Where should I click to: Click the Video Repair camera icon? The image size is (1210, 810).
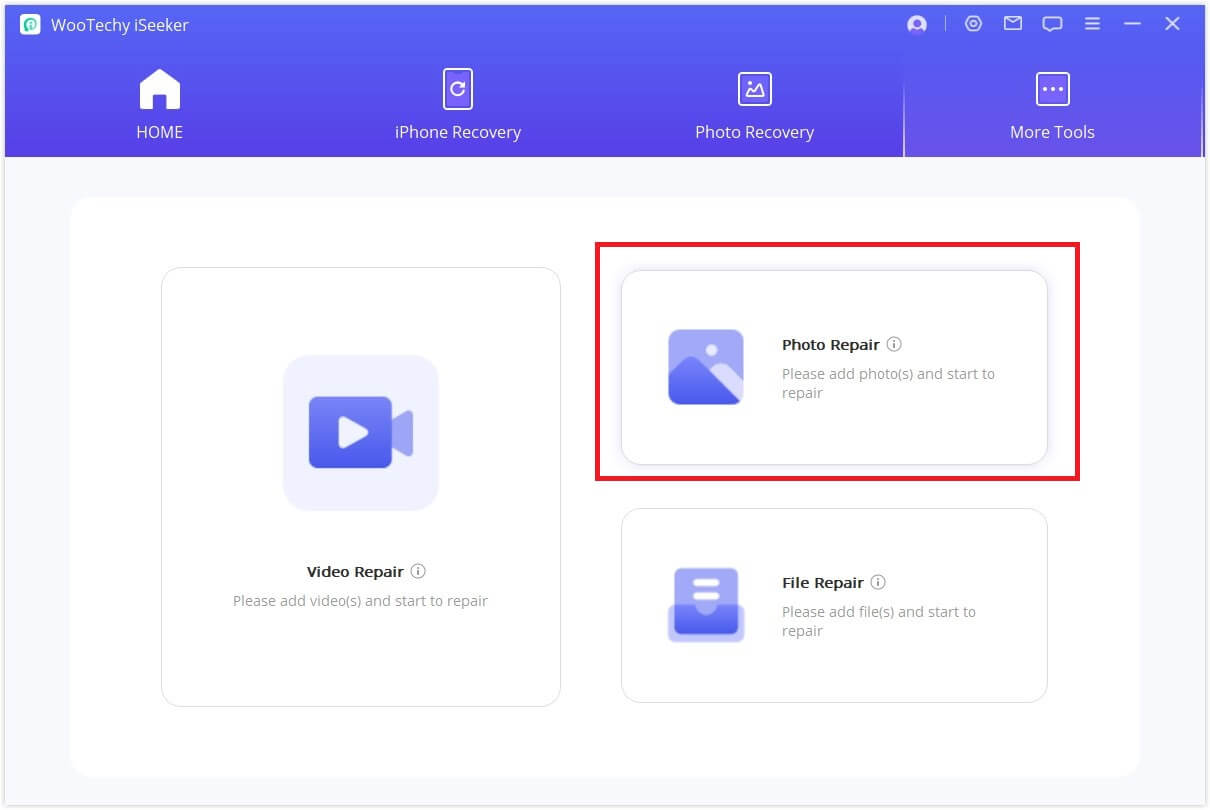[x=360, y=432]
